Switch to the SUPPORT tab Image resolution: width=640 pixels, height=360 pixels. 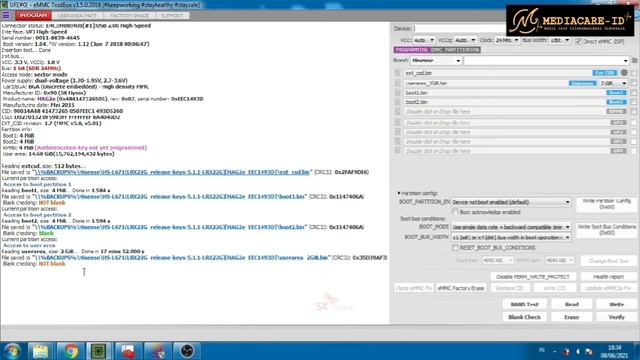click(172, 16)
